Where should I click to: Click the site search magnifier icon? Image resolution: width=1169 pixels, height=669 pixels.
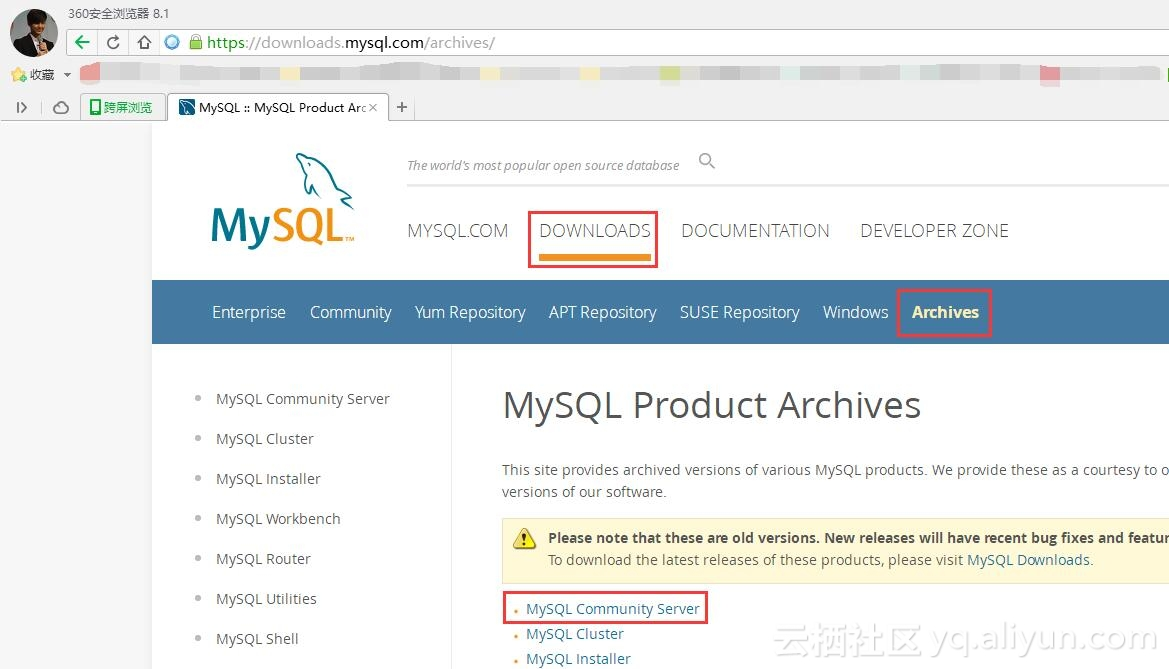click(707, 160)
